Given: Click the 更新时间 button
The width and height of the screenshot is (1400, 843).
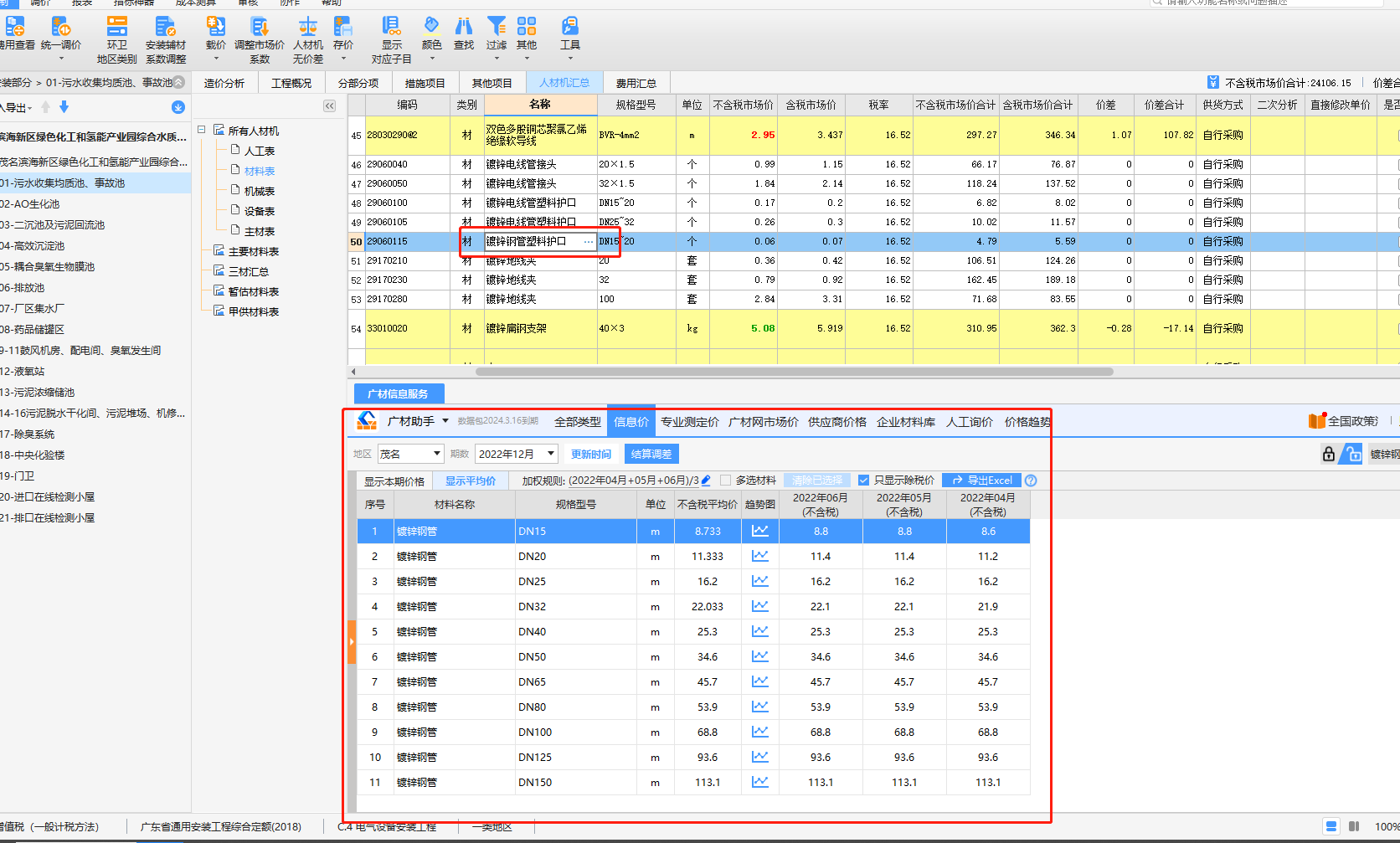Looking at the screenshot, I should point(591,454).
